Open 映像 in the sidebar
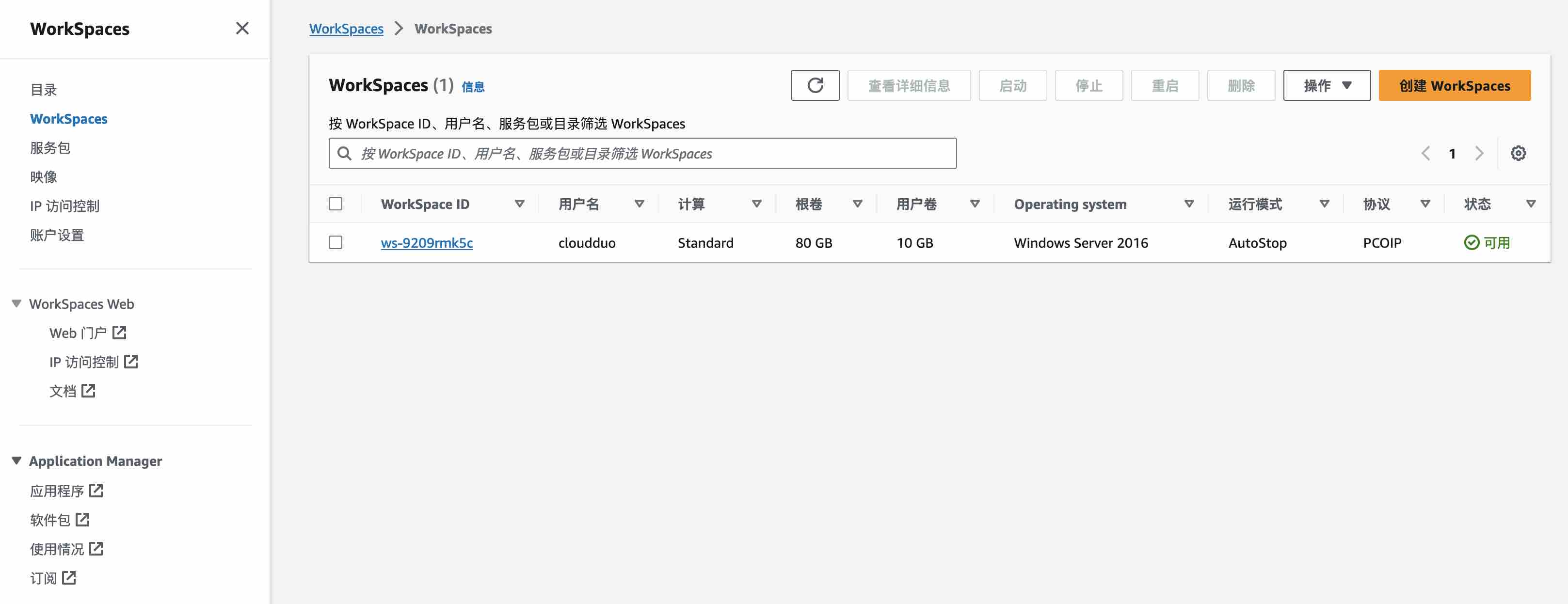 [x=43, y=176]
